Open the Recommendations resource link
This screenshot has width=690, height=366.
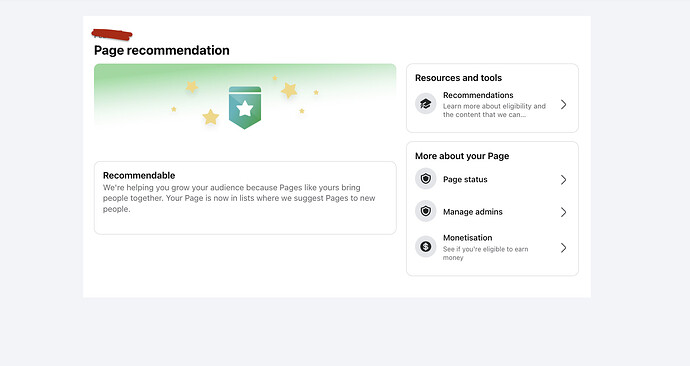pyautogui.click(x=492, y=104)
